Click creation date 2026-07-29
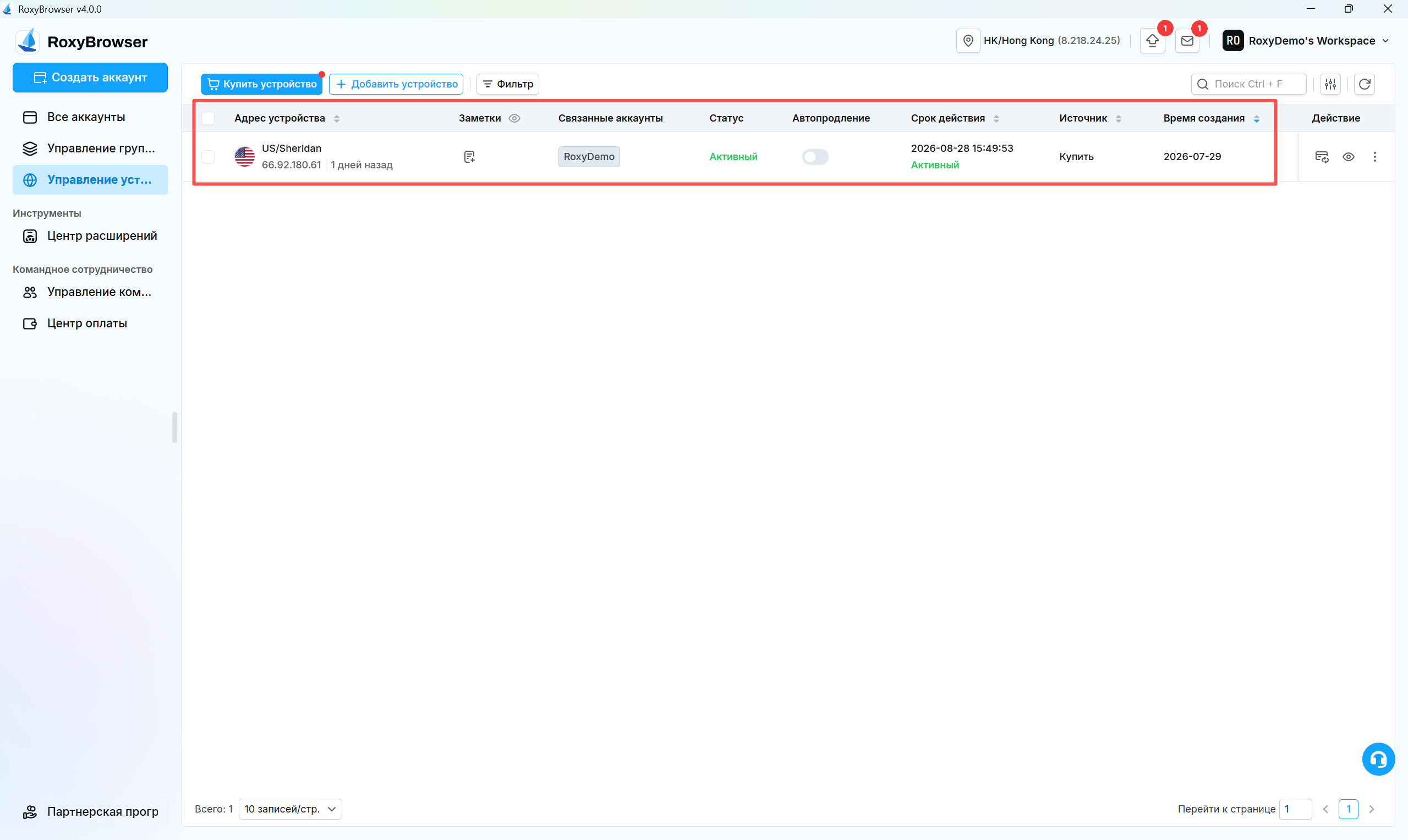The height and width of the screenshot is (840, 1408). tap(1192, 157)
